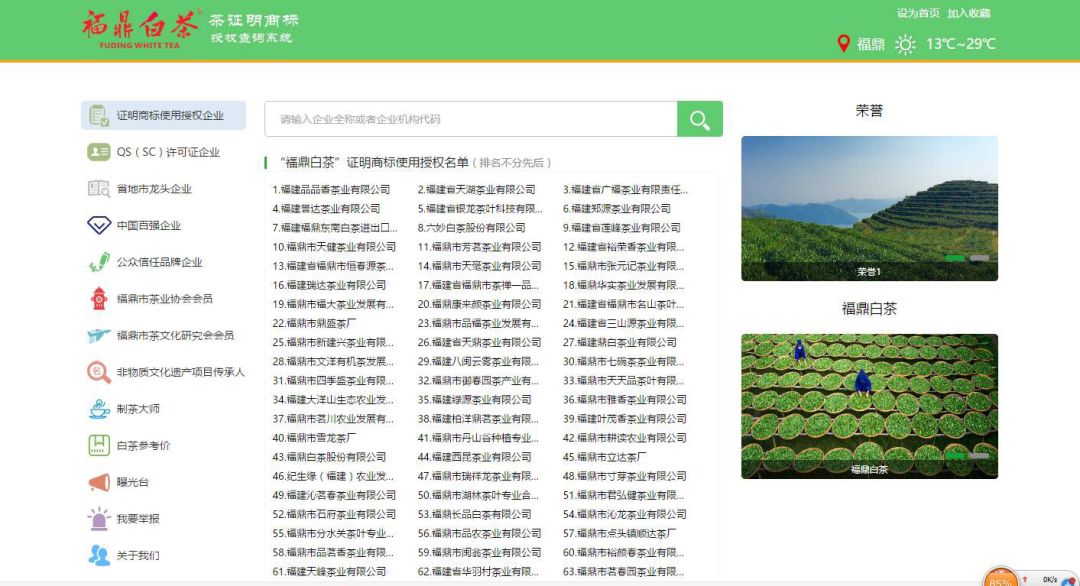Click the 福鼎市茶文化研究会会员 airplane icon

(98, 335)
